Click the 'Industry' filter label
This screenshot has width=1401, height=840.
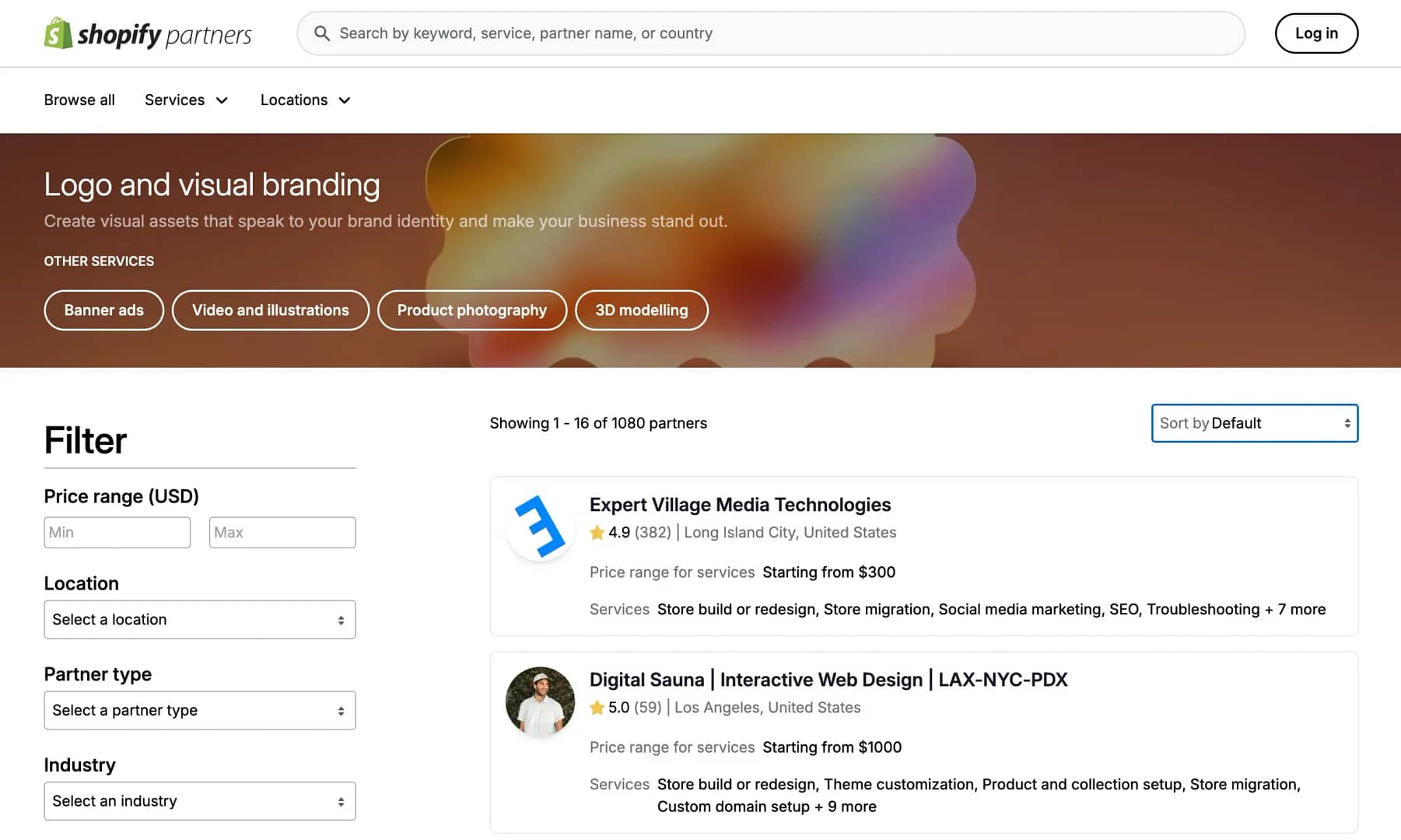(80, 765)
